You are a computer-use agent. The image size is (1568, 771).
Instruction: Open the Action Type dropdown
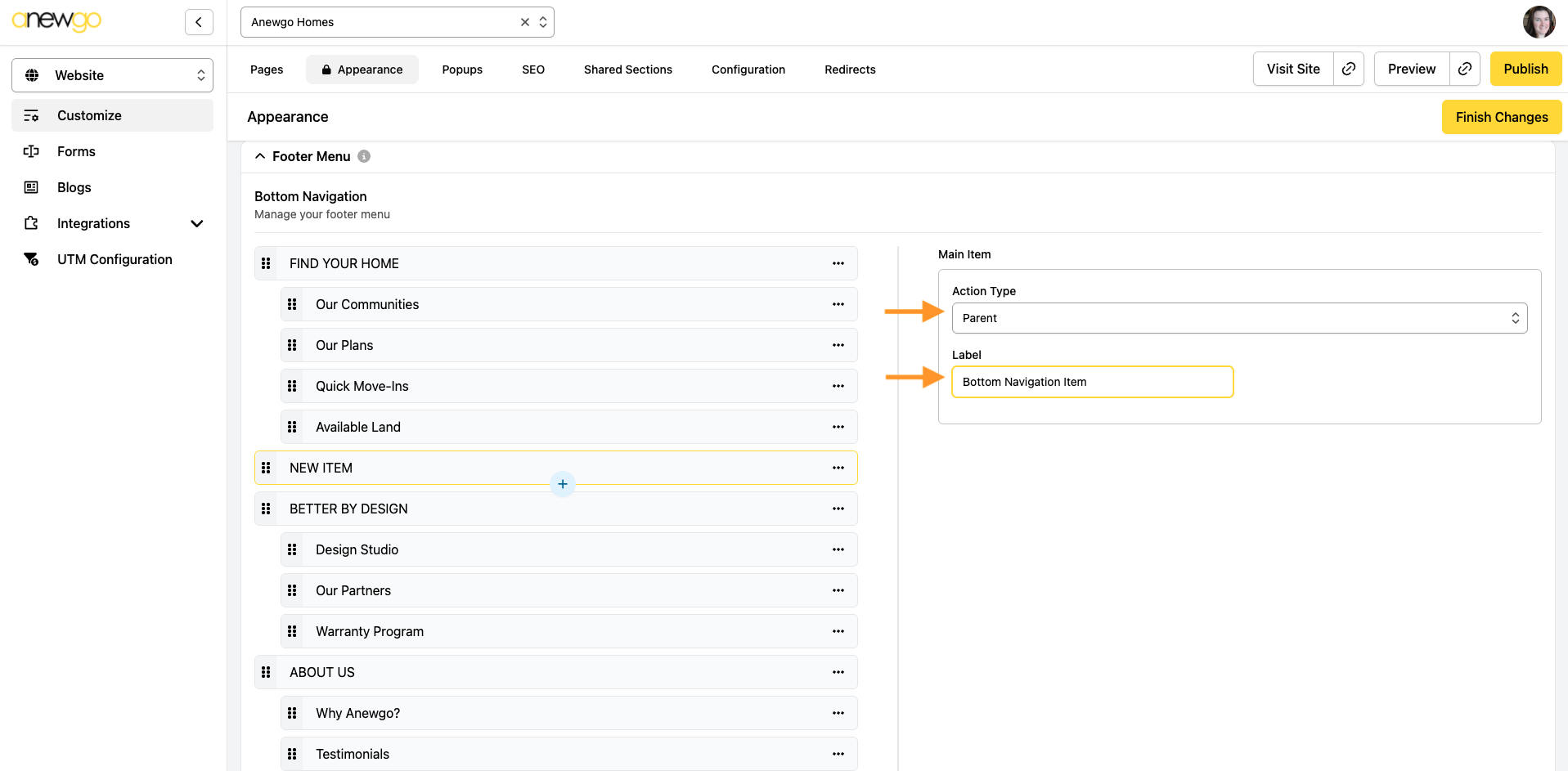(x=1238, y=318)
